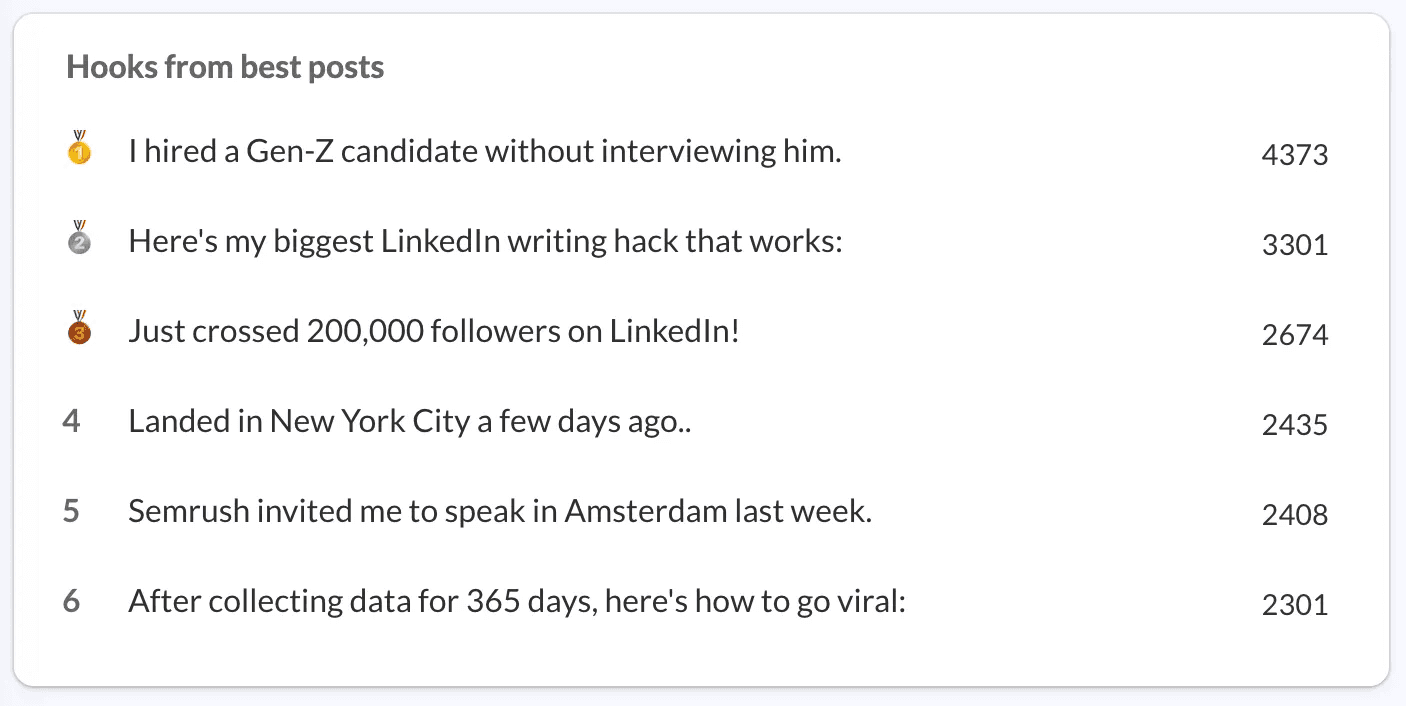The width and height of the screenshot is (1406, 706).
Task: Click the bronze third-place medal icon
Action: click(x=79, y=328)
